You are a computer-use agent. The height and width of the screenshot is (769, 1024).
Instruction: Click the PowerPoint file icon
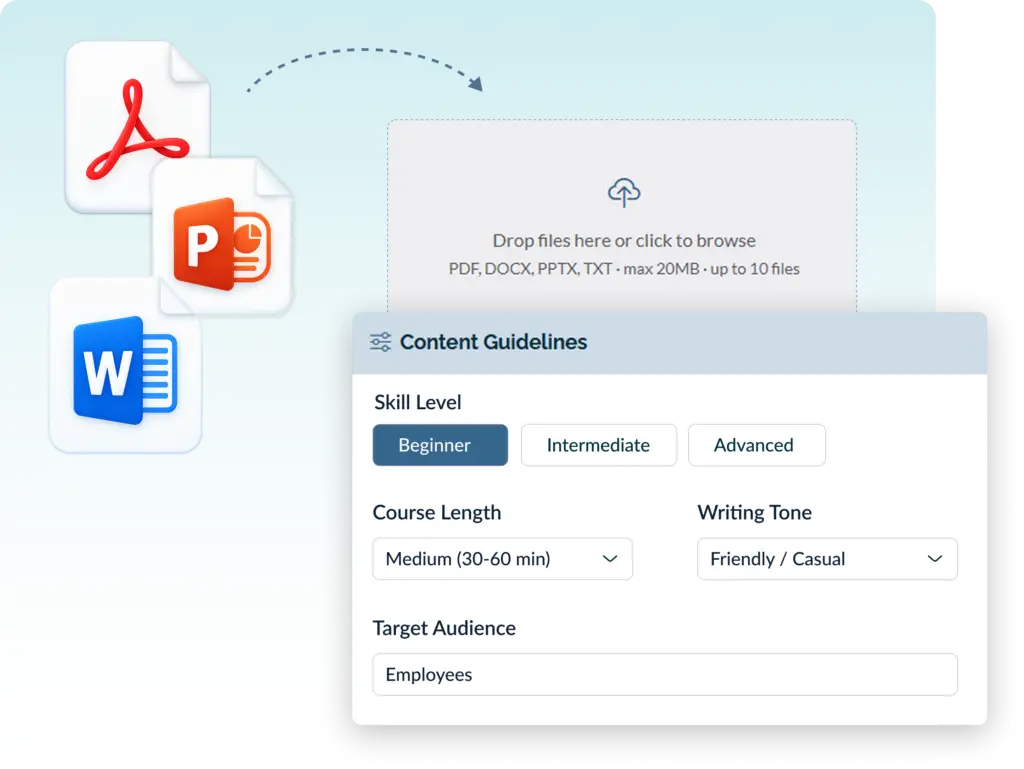tap(223, 236)
